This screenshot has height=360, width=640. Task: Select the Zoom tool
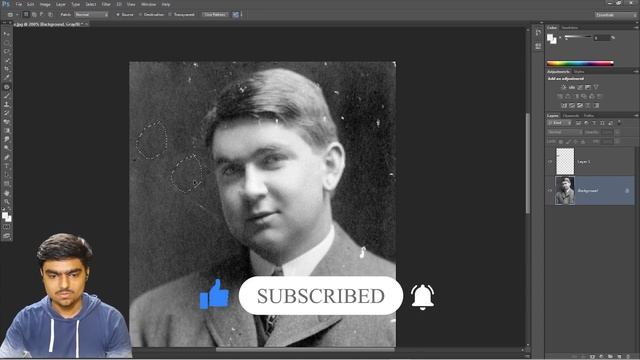7,202
